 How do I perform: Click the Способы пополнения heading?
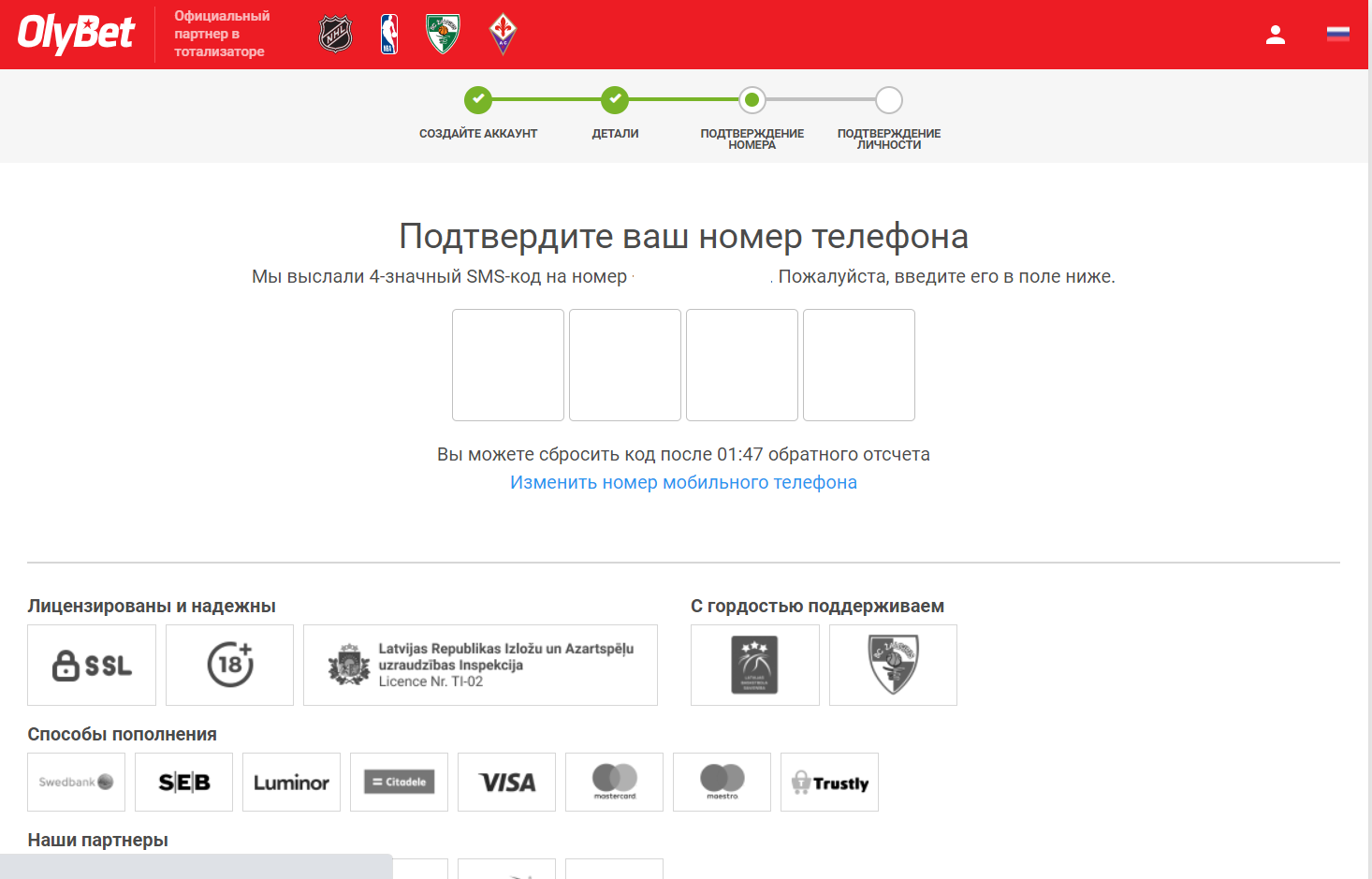(x=122, y=734)
